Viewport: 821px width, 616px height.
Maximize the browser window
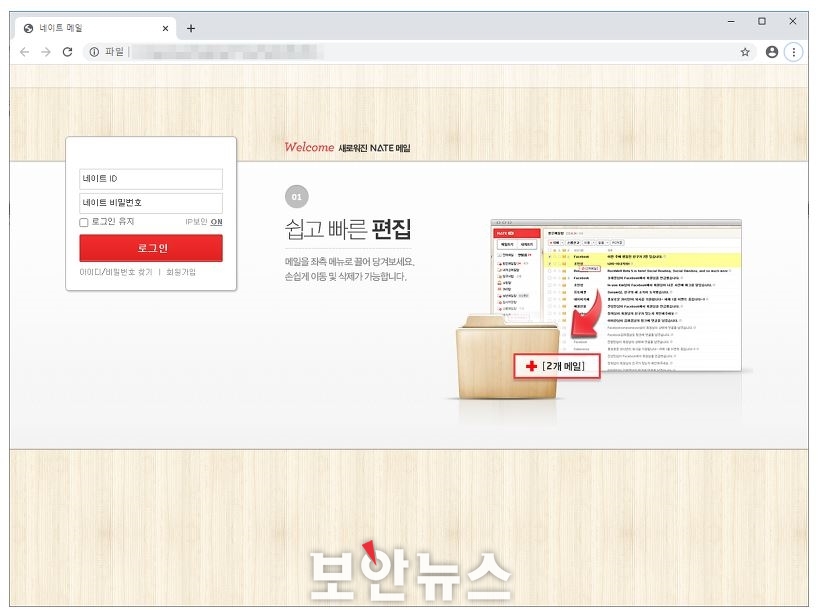[x=762, y=21]
